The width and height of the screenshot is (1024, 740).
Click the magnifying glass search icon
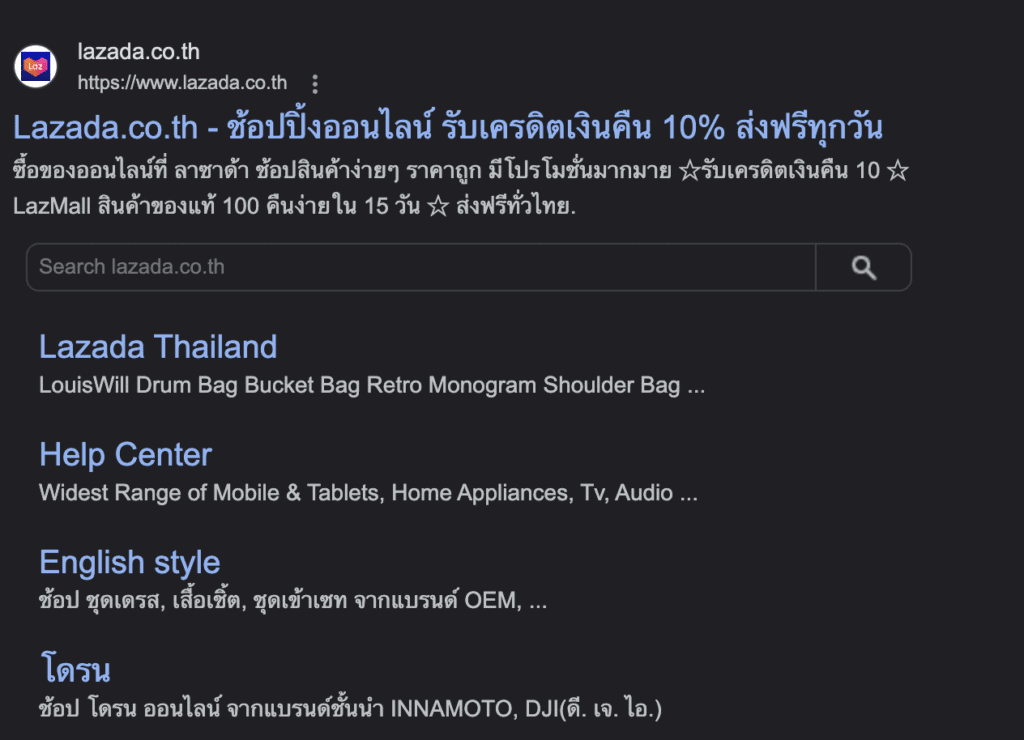(x=862, y=267)
